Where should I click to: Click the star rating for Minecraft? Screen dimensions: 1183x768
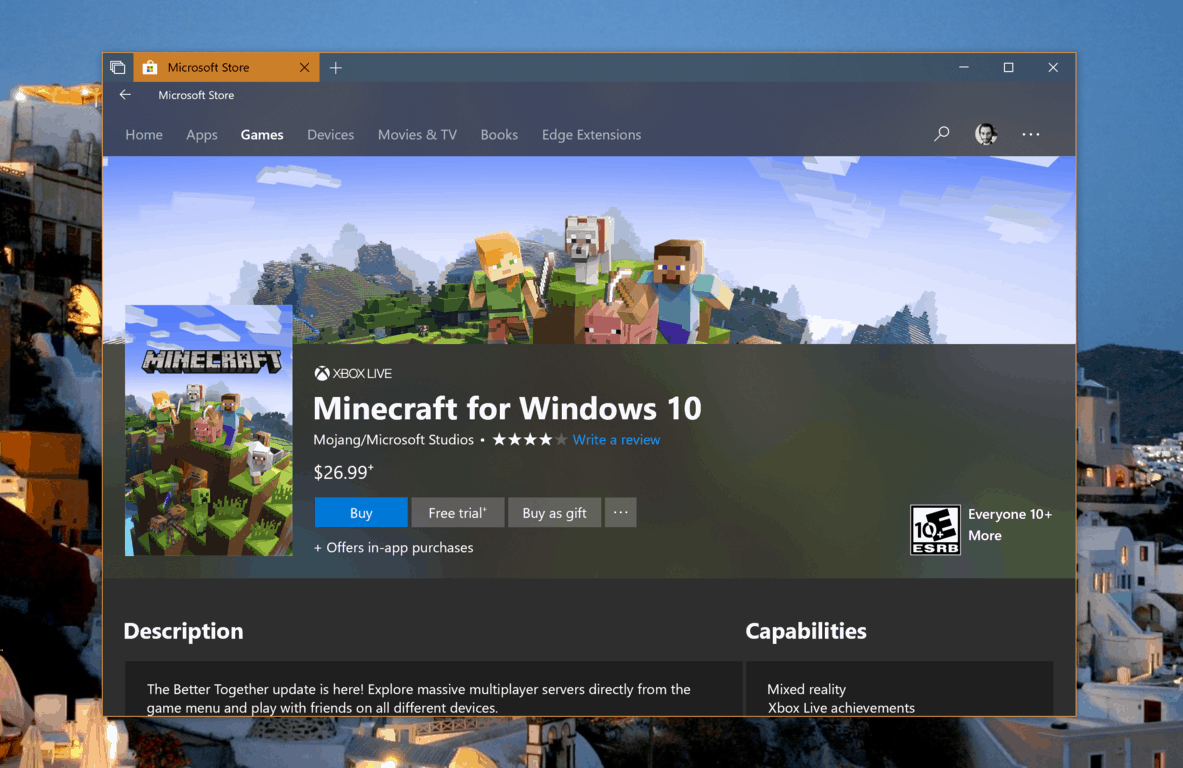tap(529, 439)
